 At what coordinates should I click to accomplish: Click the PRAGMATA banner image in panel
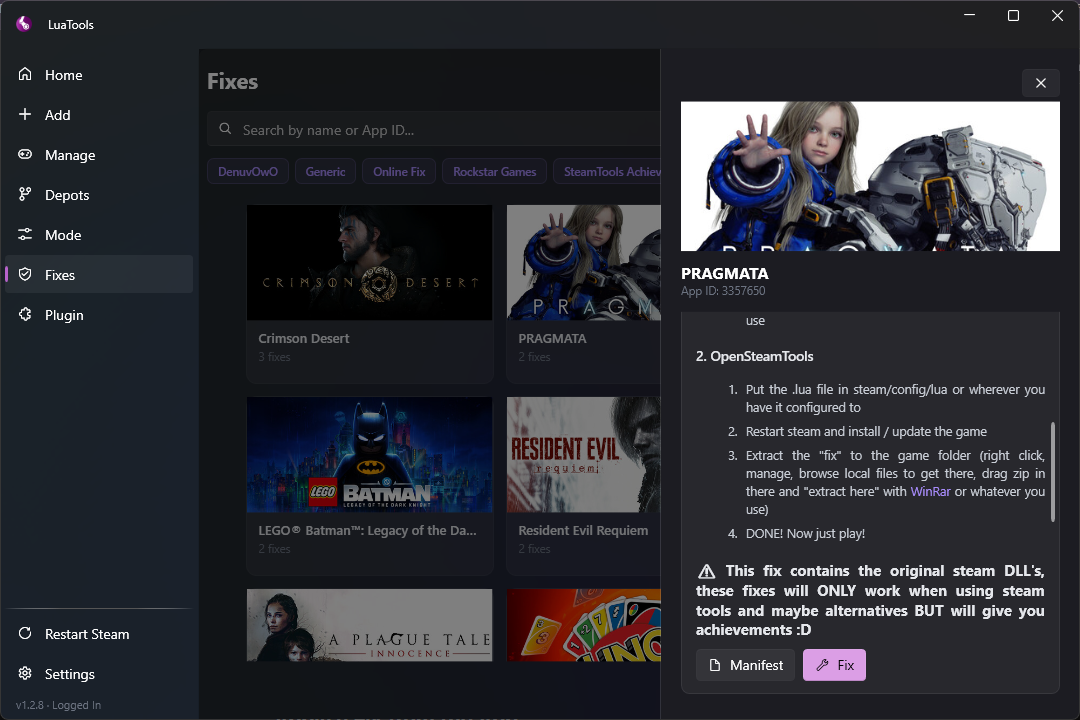(870, 176)
